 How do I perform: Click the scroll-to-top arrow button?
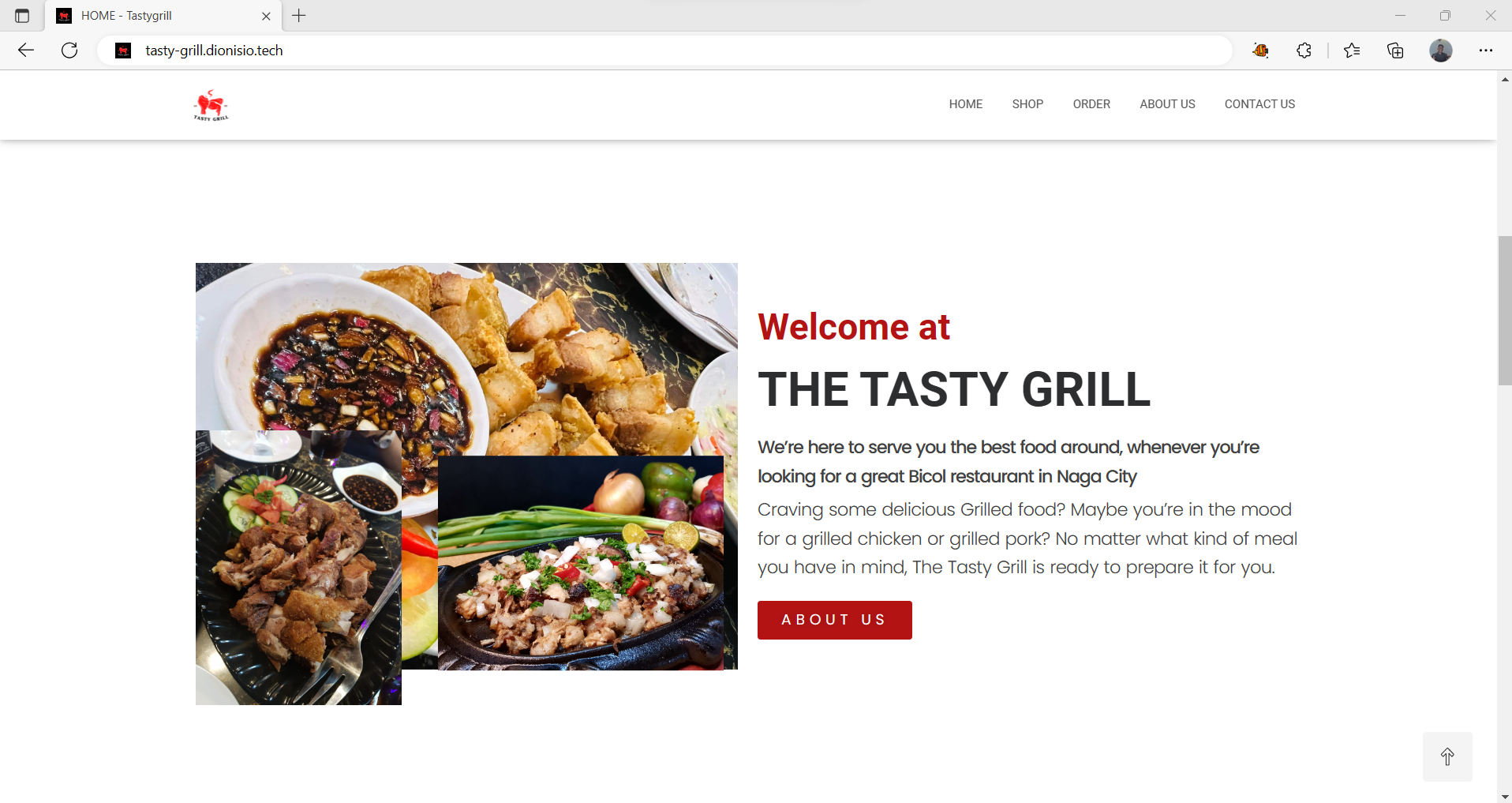tap(1447, 756)
